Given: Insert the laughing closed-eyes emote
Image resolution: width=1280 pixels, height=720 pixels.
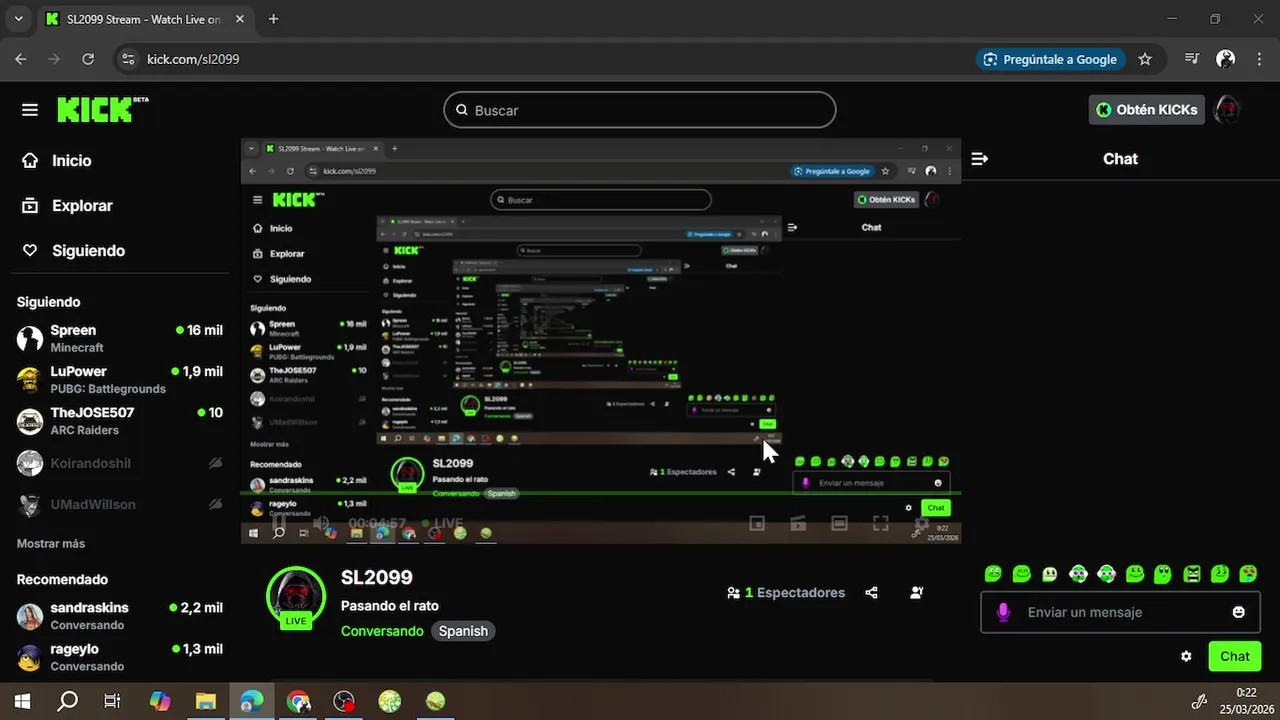Looking at the screenshot, I should [1021, 574].
